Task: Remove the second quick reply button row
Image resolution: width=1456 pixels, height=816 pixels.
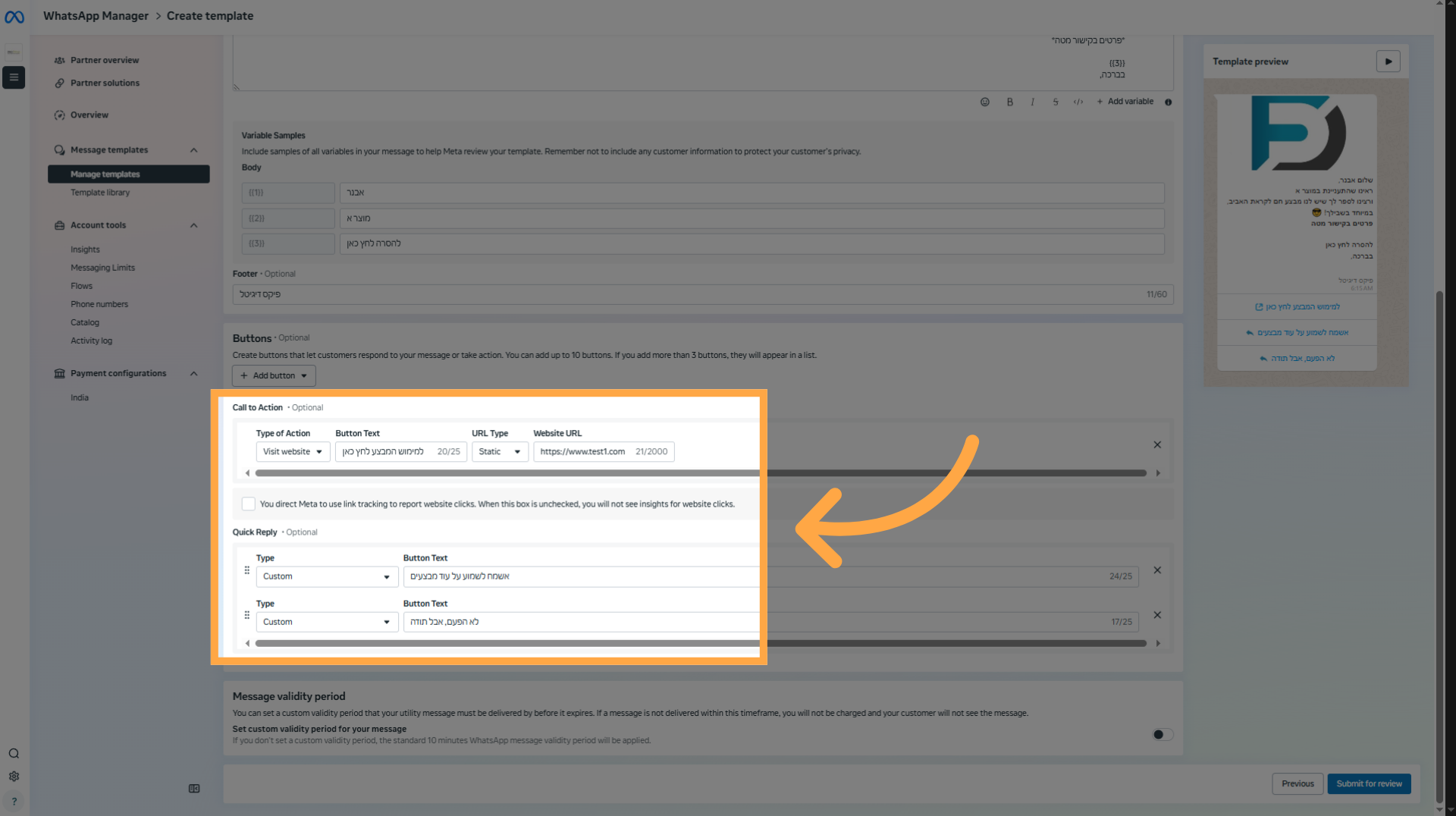Action: click(x=1157, y=615)
